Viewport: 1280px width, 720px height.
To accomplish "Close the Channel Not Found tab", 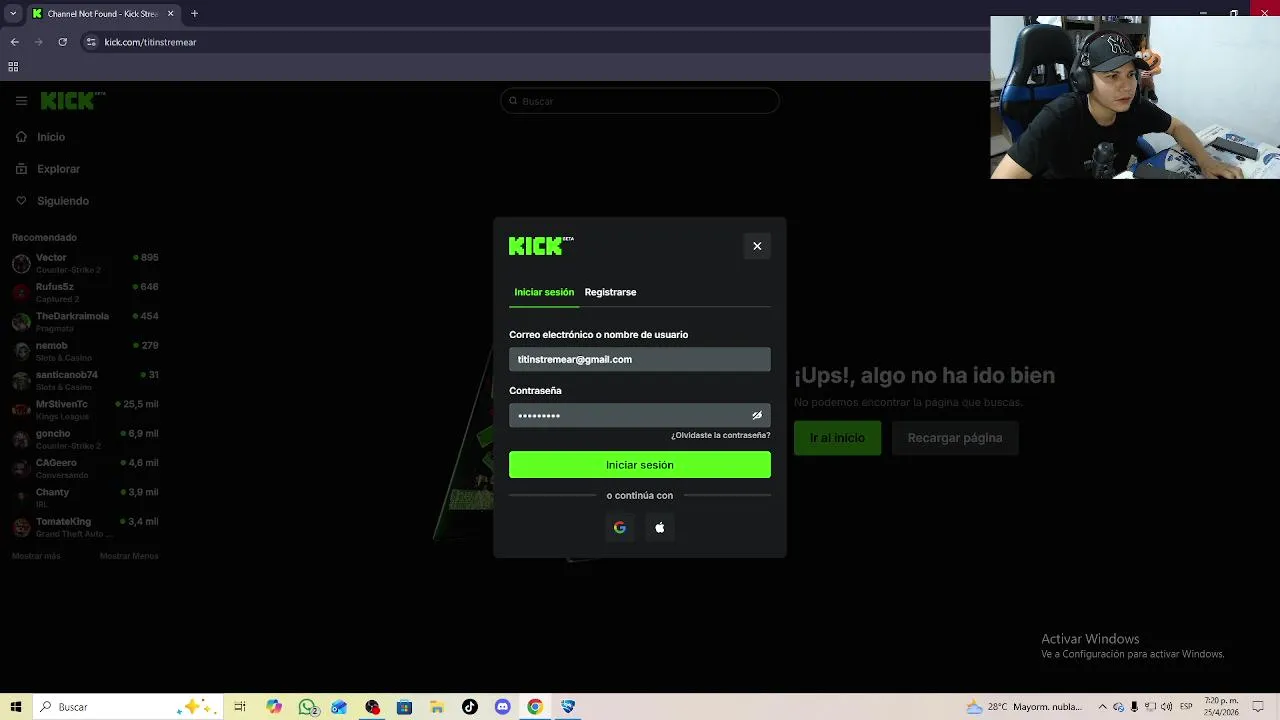I will [x=171, y=14].
